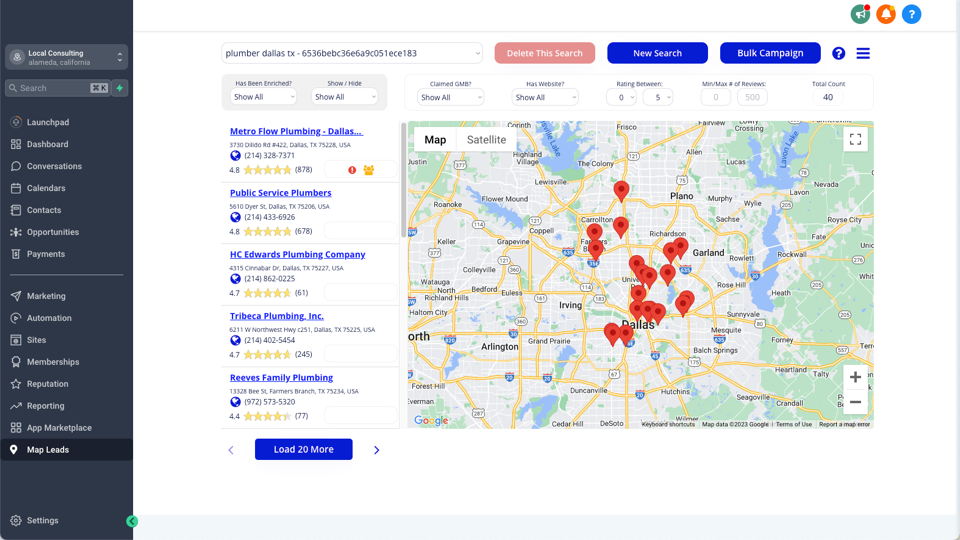
Task: Open the maximum rating dropdown
Action: pyautogui.click(x=658, y=97)
